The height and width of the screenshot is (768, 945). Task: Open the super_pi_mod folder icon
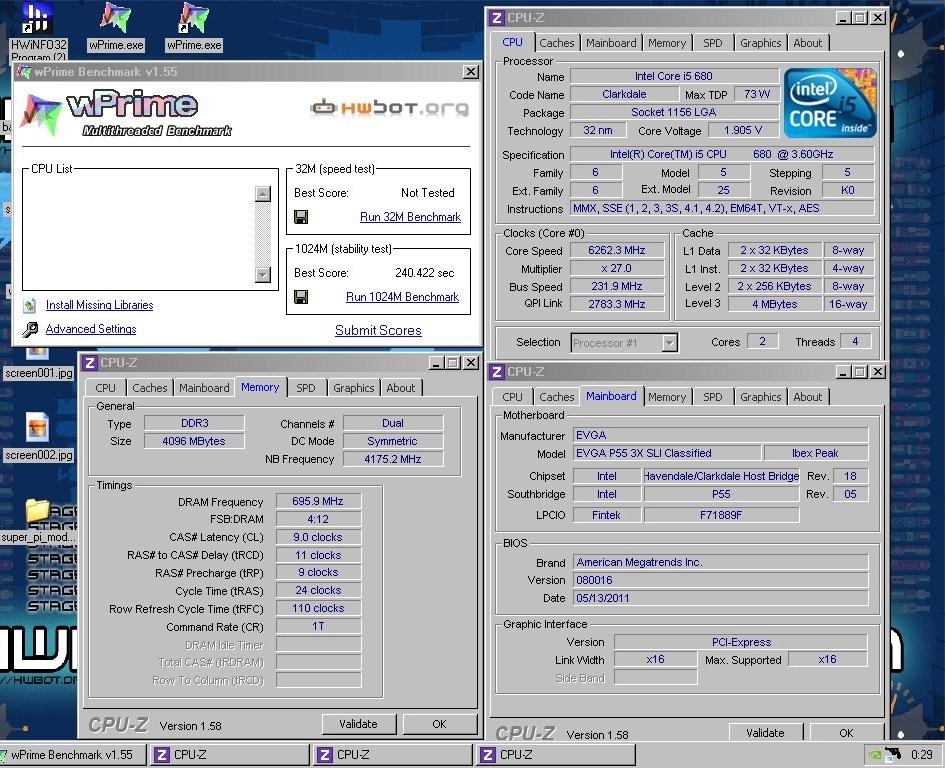click(37, 510)
